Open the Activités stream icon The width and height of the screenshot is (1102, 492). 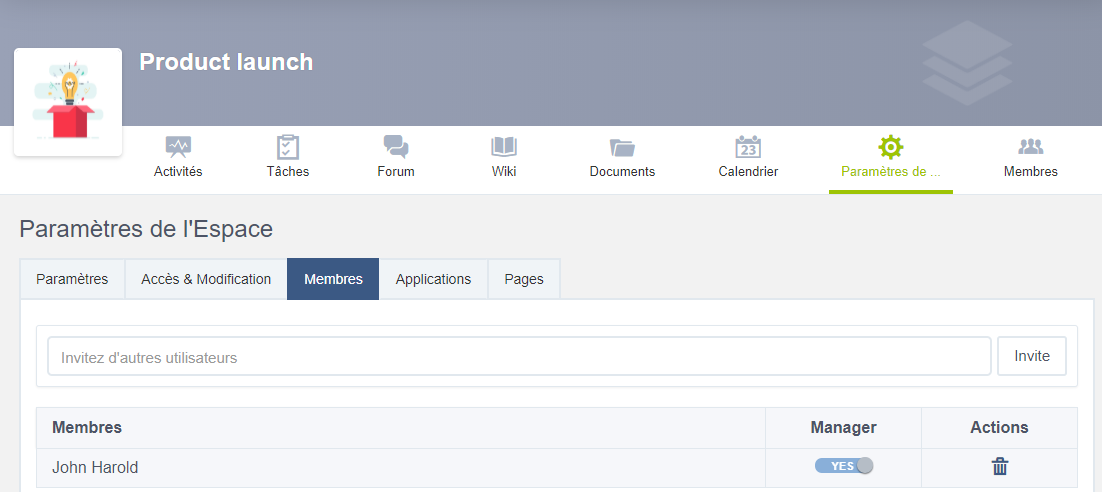pyautogui.click(x=178, y=148)
